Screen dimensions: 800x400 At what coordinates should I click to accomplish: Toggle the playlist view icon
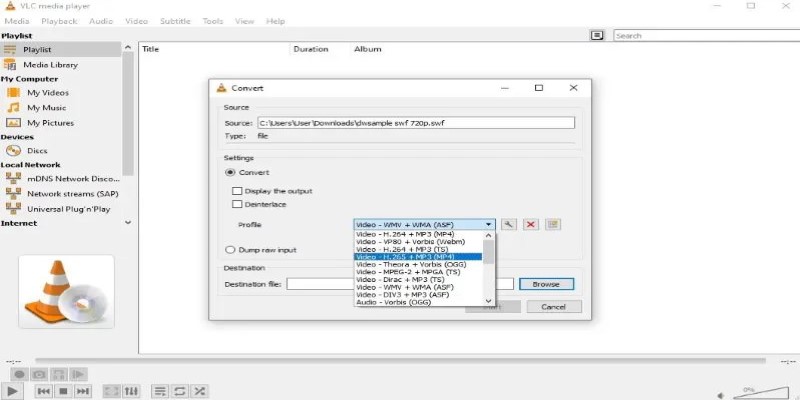point(160,391)
